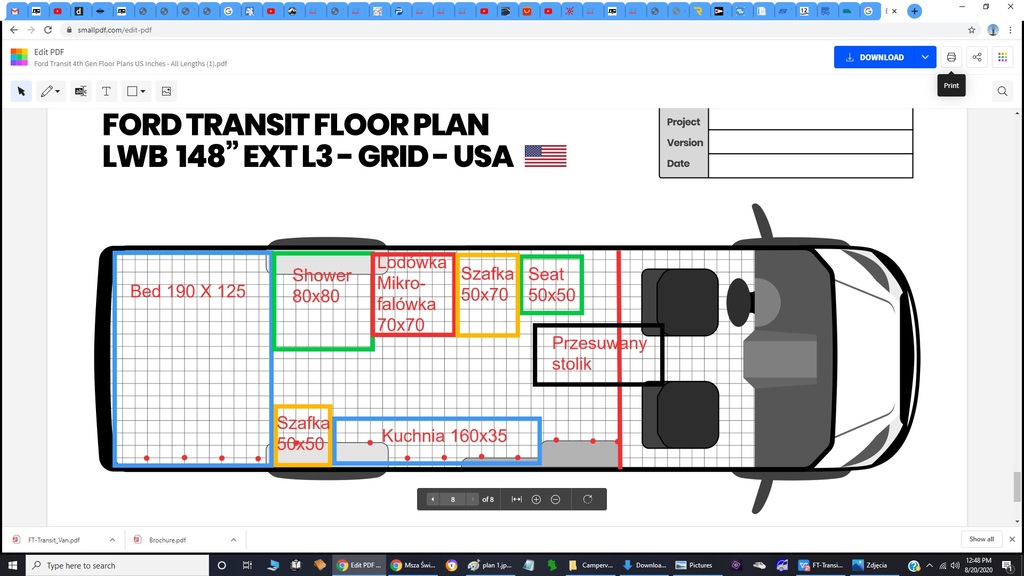Click the browser back arrow
Viewport: 1024px width, 576px height.
[14, 30]
